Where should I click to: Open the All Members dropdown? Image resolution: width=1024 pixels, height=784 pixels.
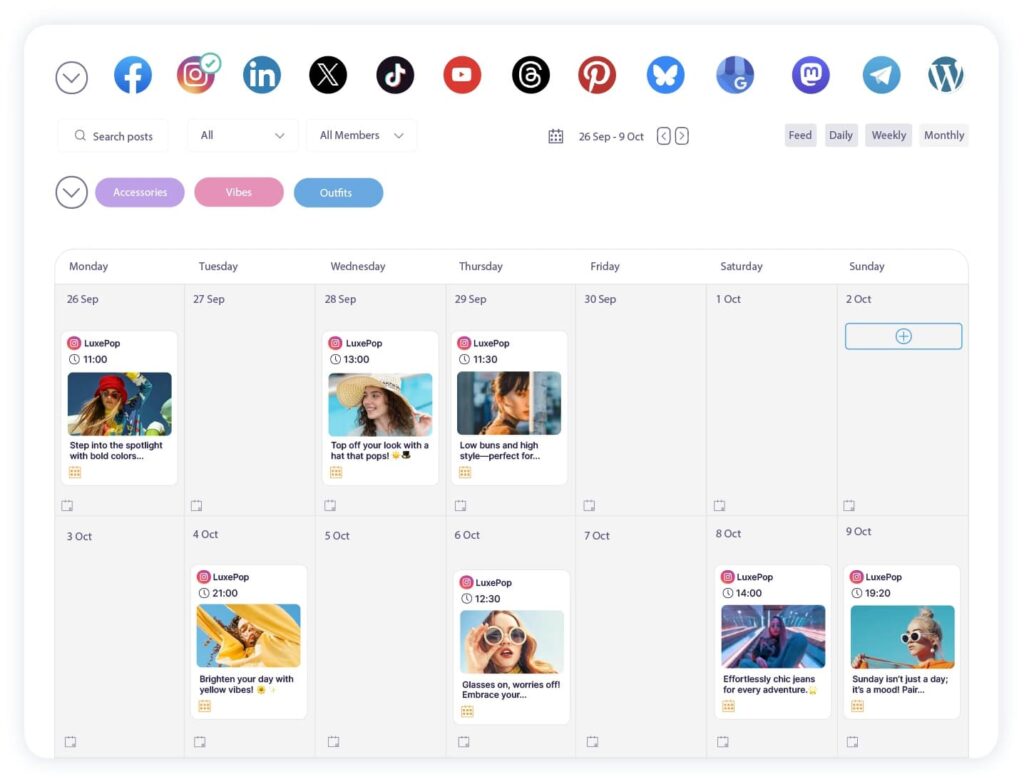[x=361, y=135]
